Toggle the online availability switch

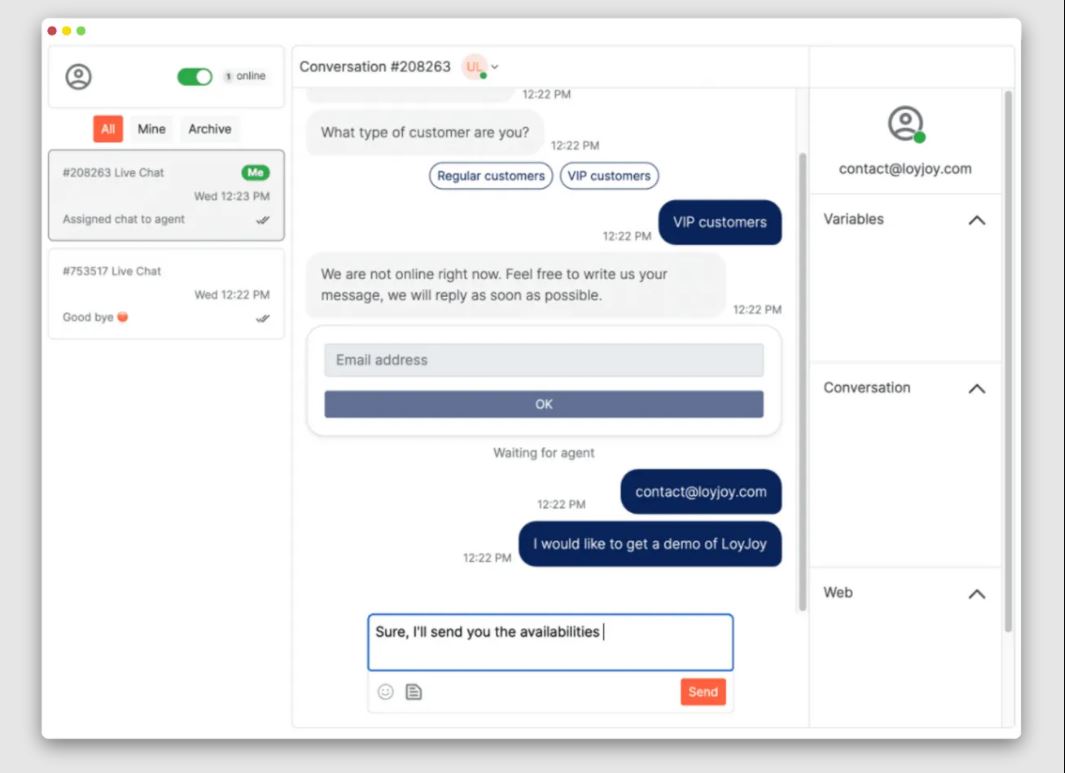coord(194,77)
